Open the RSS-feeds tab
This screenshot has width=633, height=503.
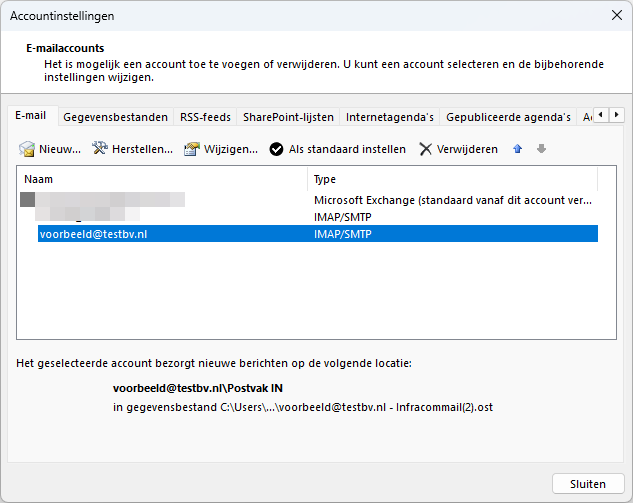coord(205,117)
